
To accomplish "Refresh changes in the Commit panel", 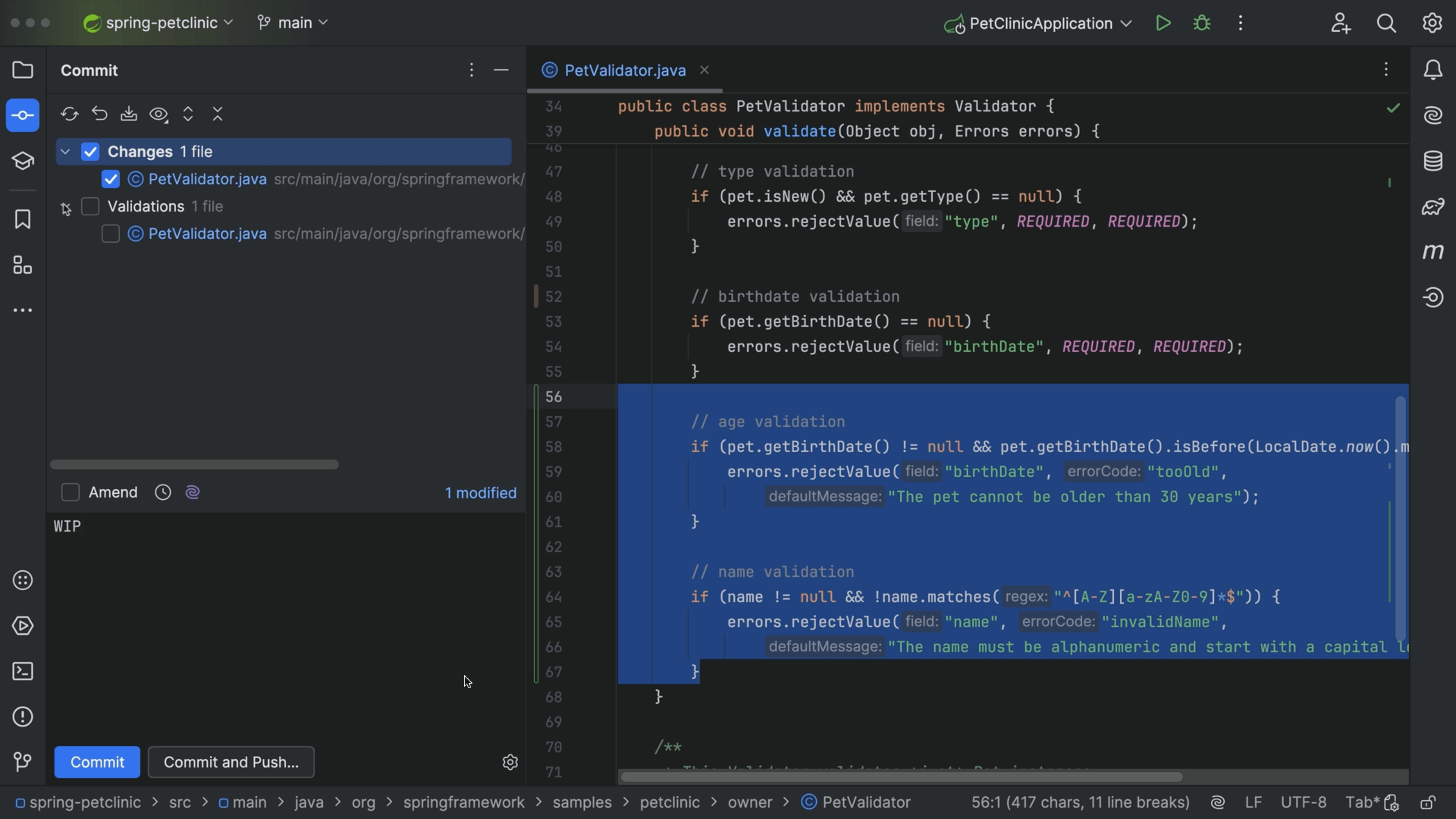I will tap(69, 114).
